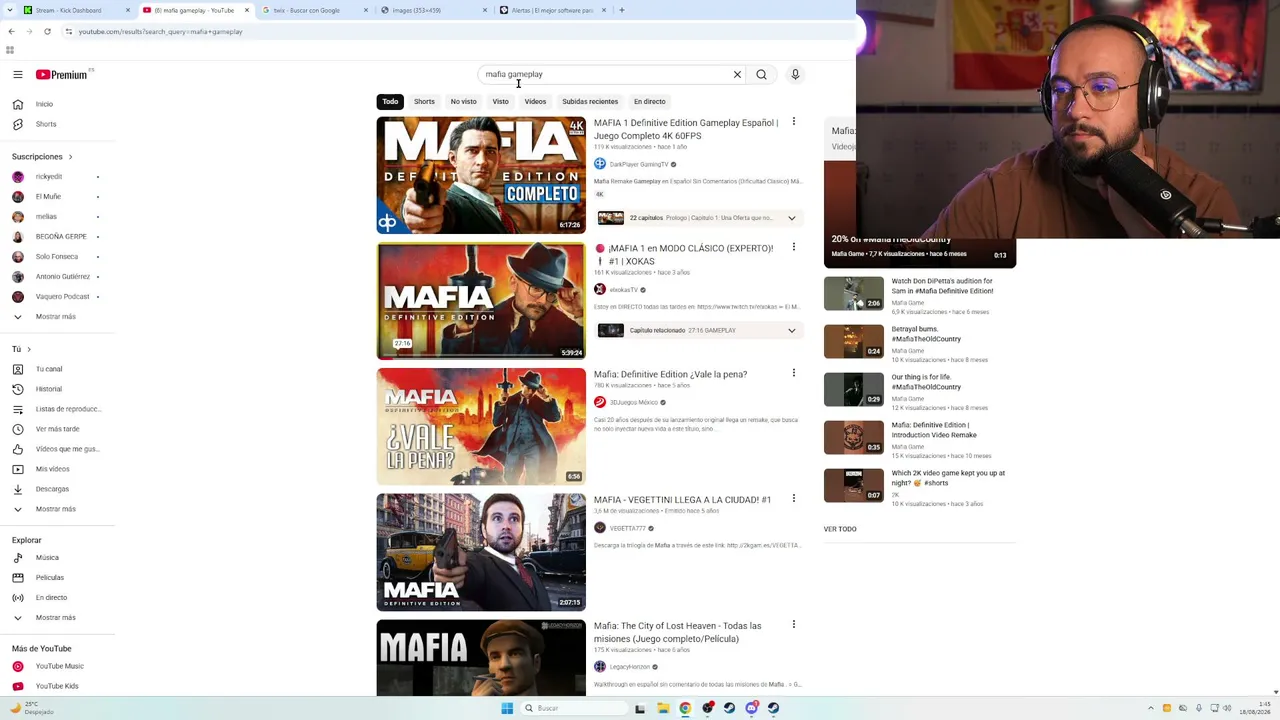
Task: Go to the YouTube Premium home logo
Action: pyautogui.click(x=62, y=75)
